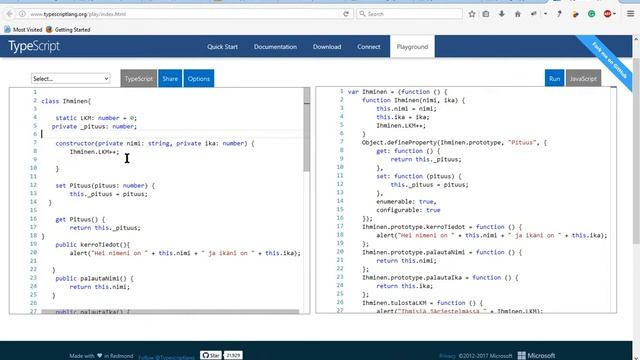Click the Object.defineProperty line in JavaScript pane
Screen dimensions: 640x360
tap(454, 142)
